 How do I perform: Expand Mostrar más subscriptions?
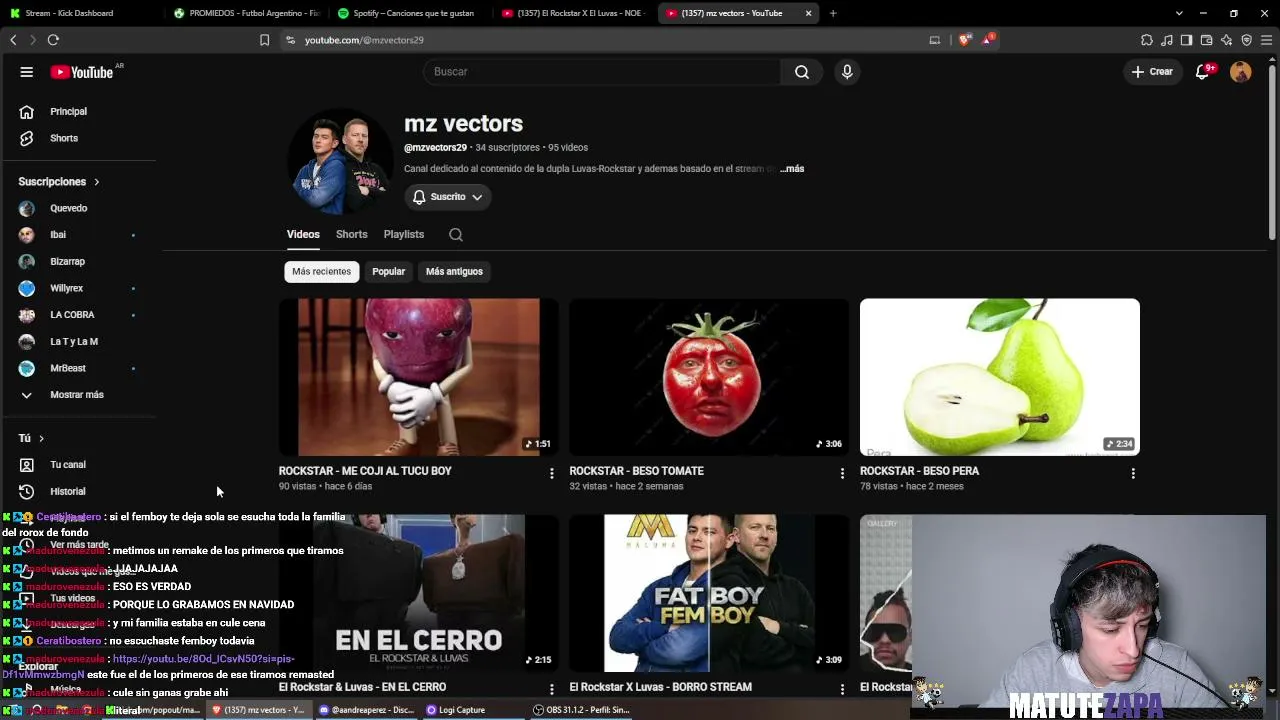click(x=77, y=395)
